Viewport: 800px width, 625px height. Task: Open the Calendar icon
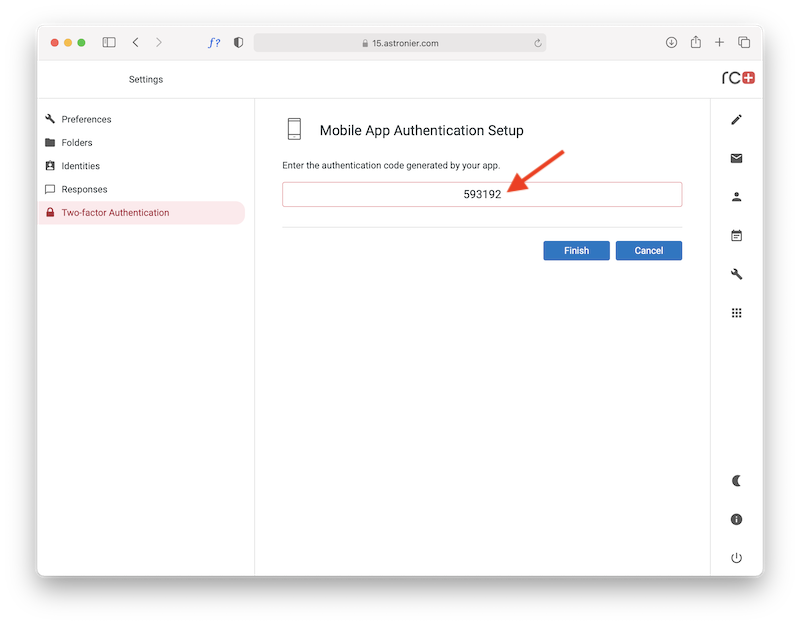click(x=736, y=235)
